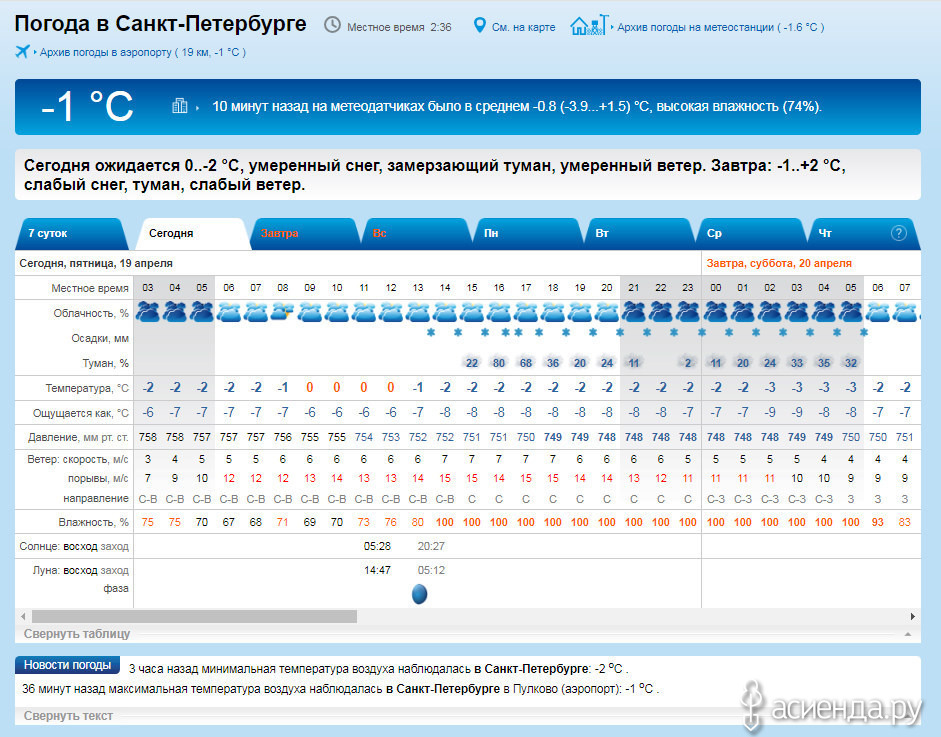The width and height of the screenshot is (941, 737).
Task: Collapse arrow at right of 'Свернуть таблицу'
Action: coord(908,634)
